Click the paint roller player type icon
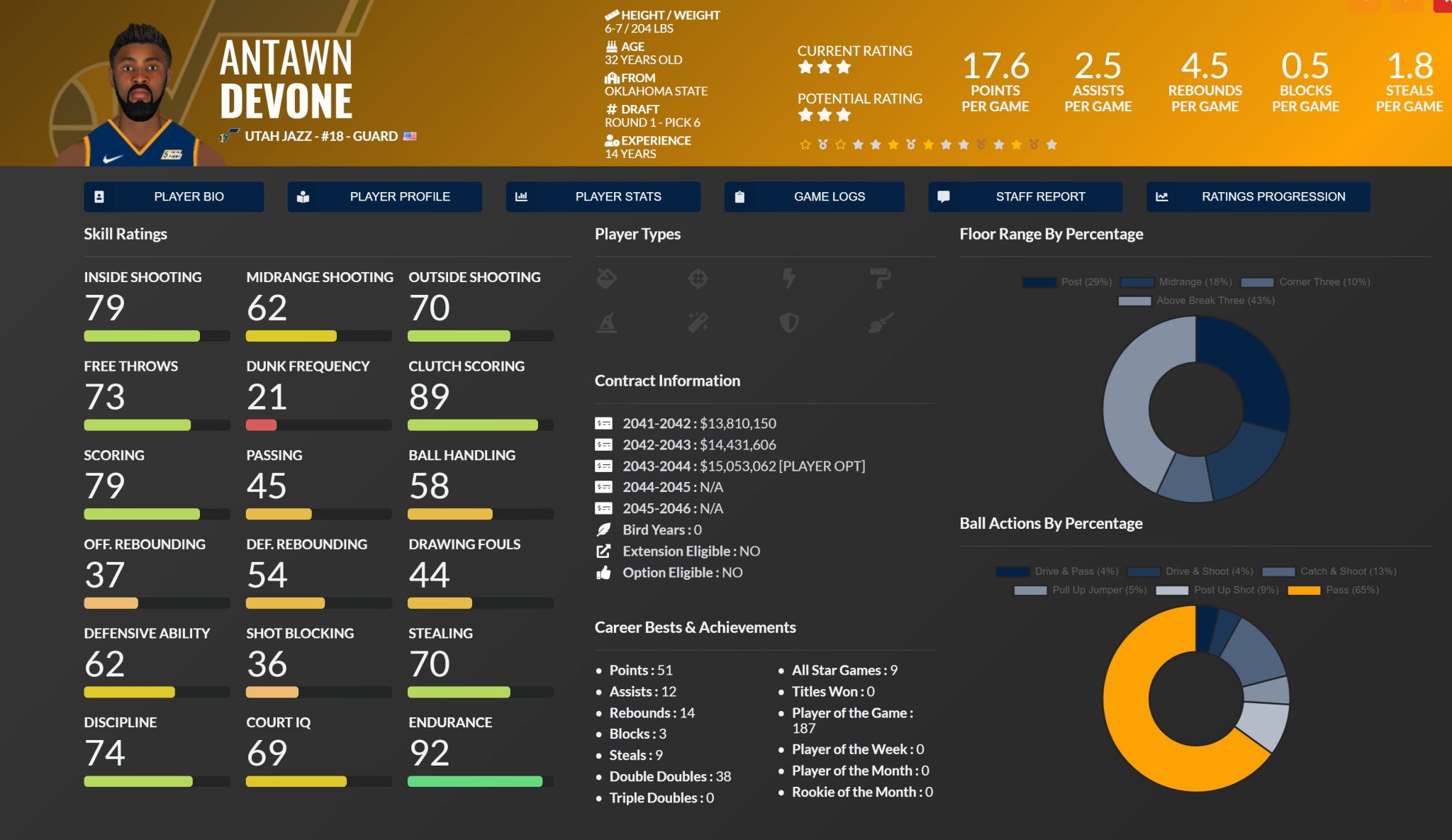This screenshot has width=1452, height=840. pyautogui.click(x=880, y=279)
